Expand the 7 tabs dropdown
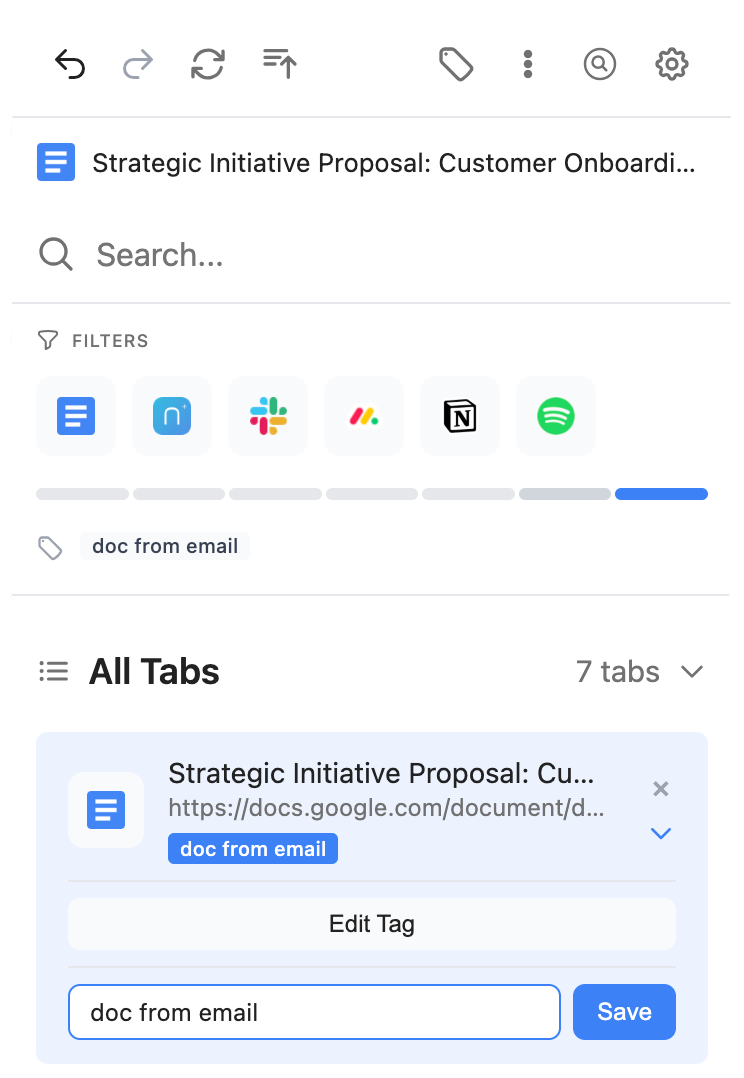Screen dimensions: 744x1078 (x=692, y=672)
